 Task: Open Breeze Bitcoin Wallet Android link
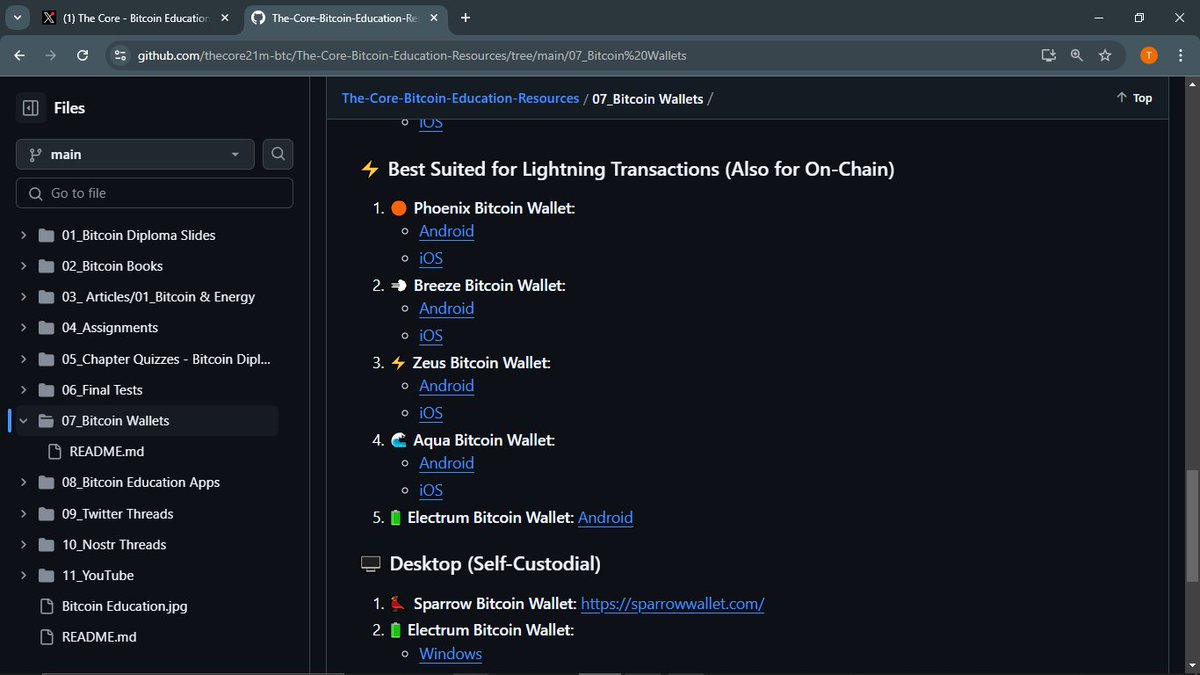[446, 308]
